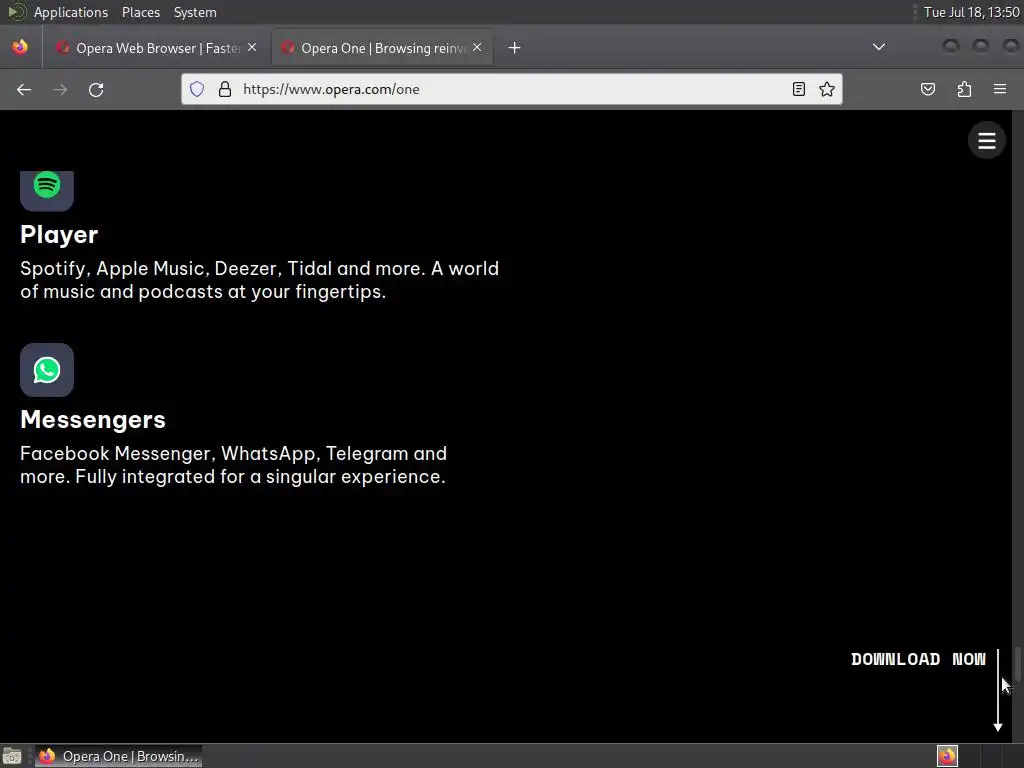Open the Opera page hamburger menu

(x=986, y=140)
